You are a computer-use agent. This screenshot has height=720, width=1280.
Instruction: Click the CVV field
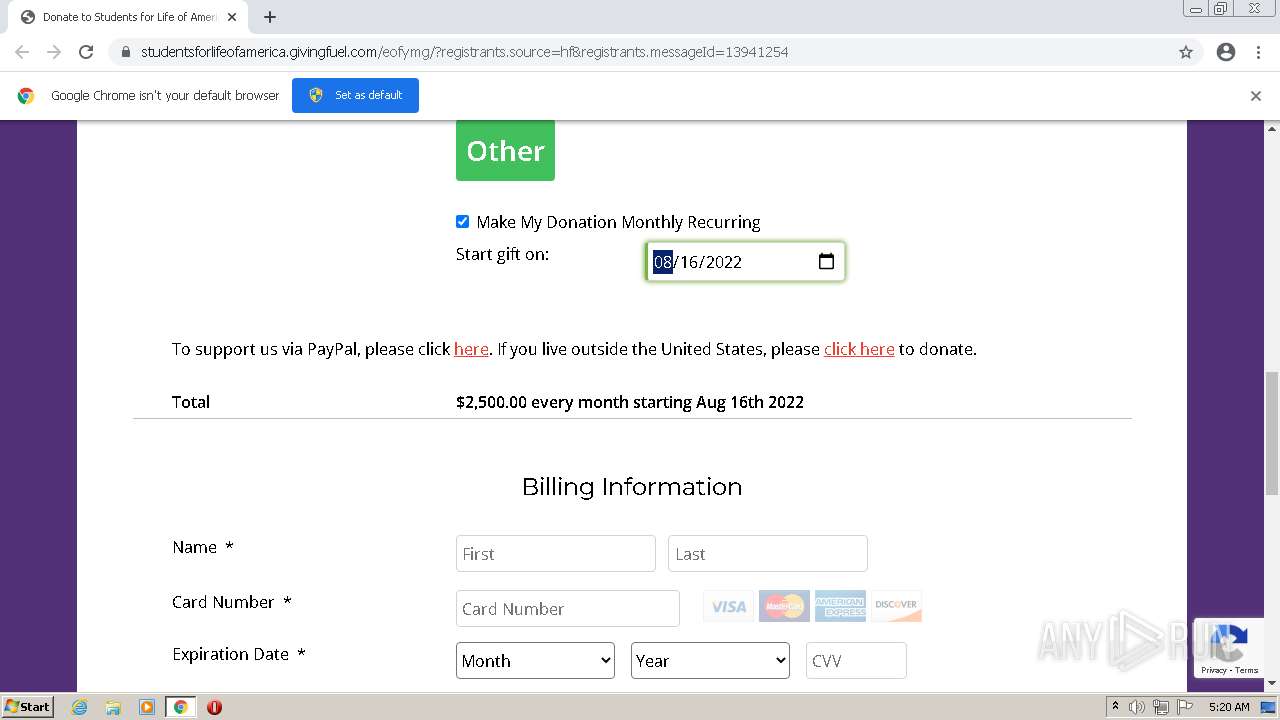(x=856, y=660)
